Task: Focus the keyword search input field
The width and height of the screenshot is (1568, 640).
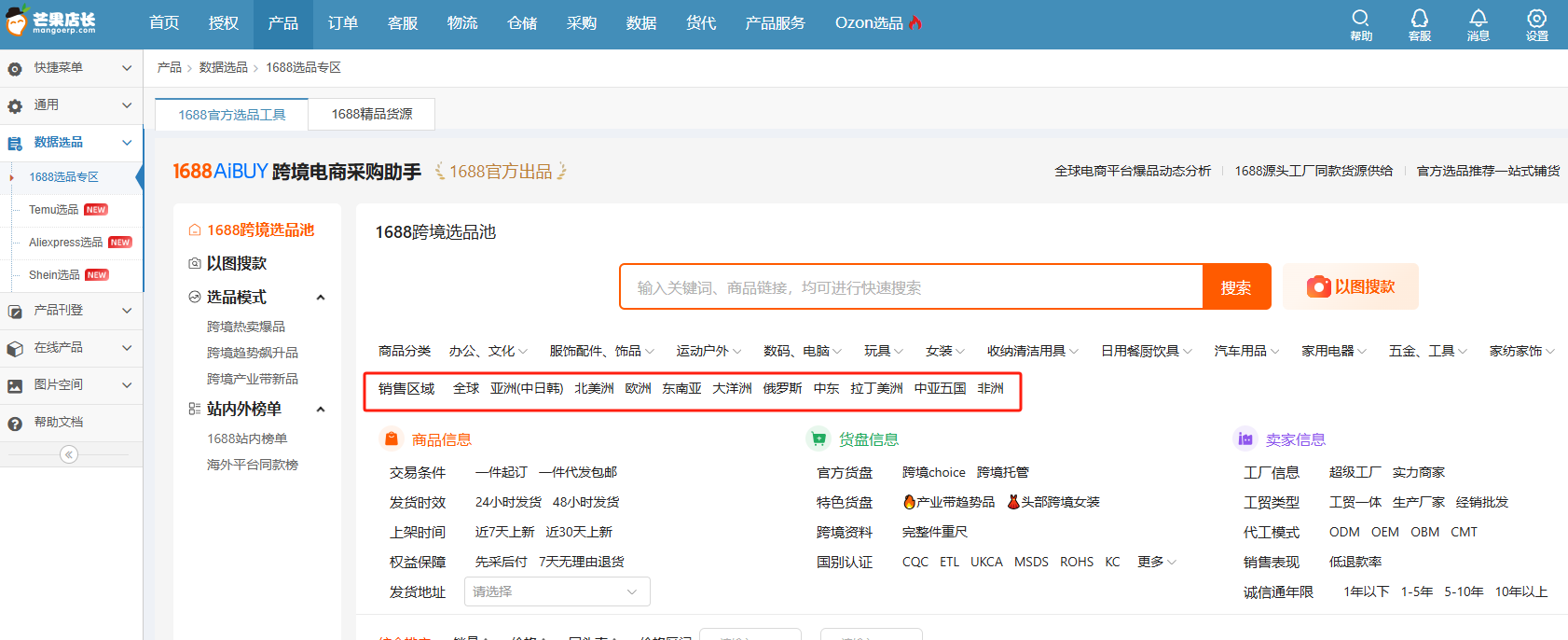Action: pos(912,287)
